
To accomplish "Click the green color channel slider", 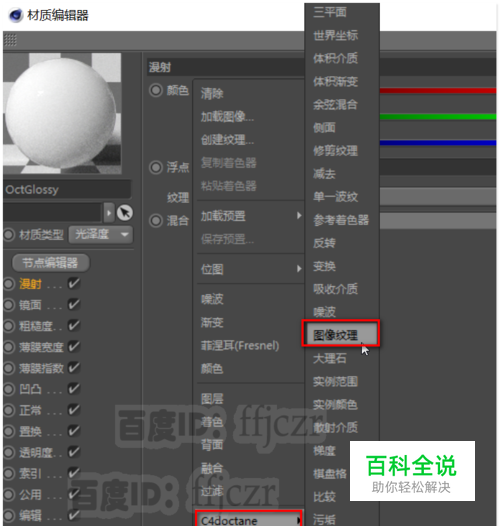I will tap(438, 117).
